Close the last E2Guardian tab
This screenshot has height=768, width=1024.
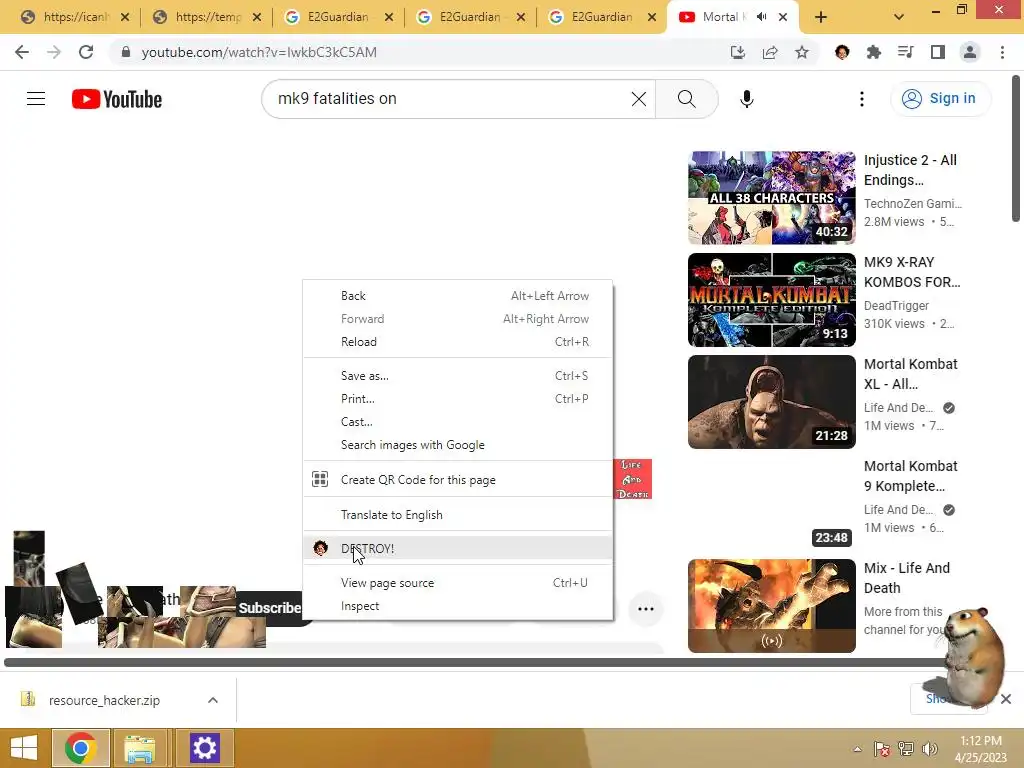[x=652, y=18]
